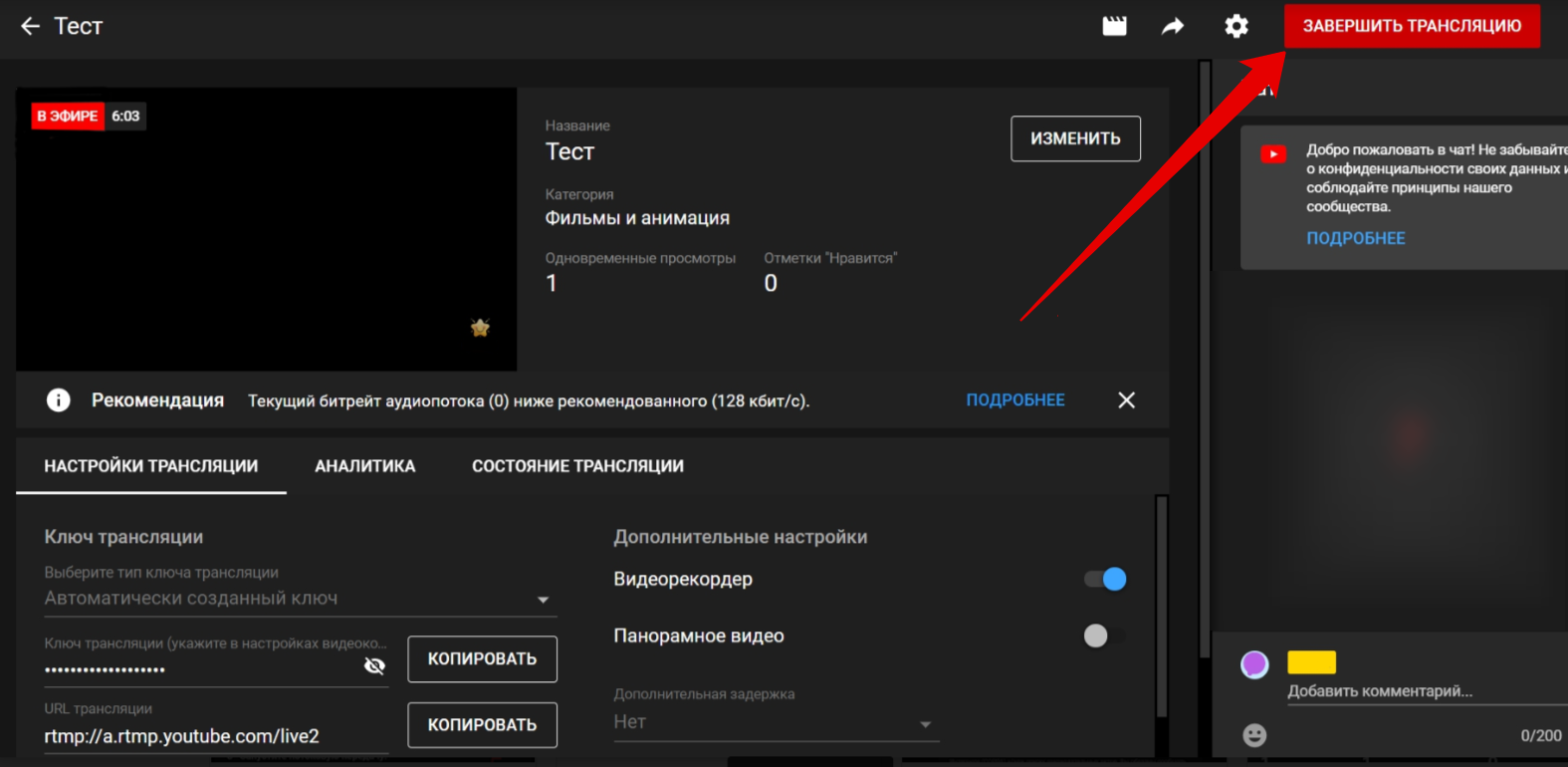Viewport: 1568px width, 767px height.
Task: Dismiss the Рекомендация bitrate notice
Action: 1126,400
